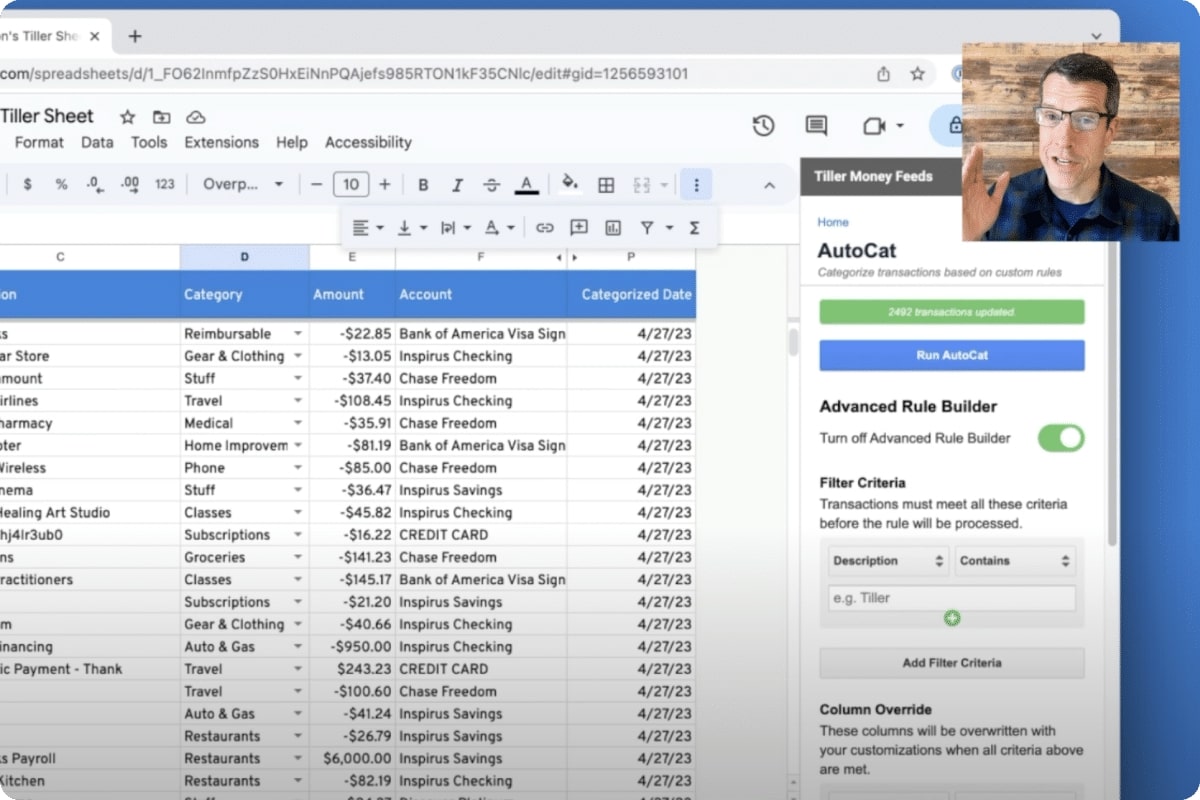Open the Extensions menu
This screenshot has height=800, width=1200.
coord(222,142)
